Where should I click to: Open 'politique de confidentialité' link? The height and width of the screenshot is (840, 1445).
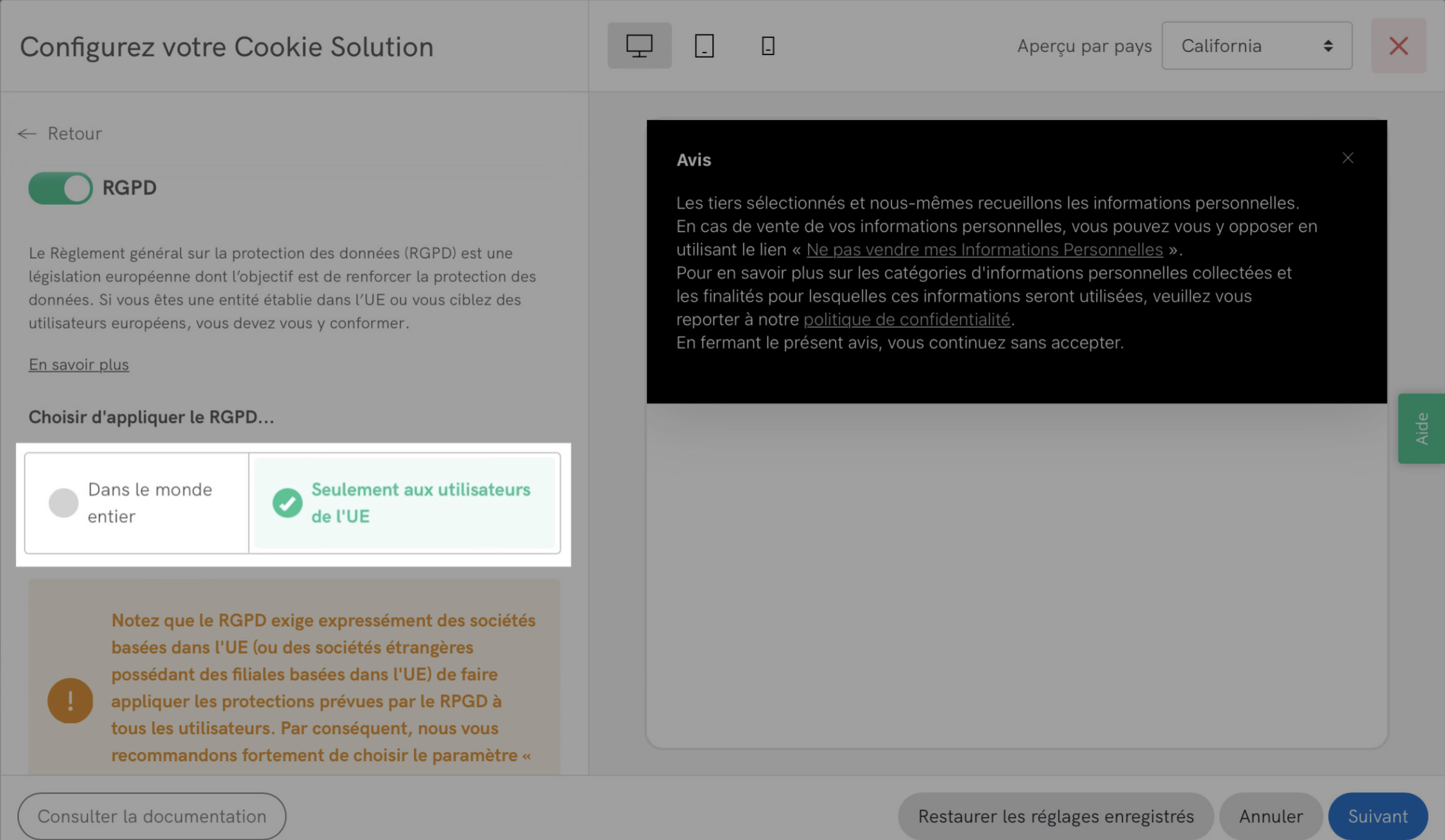[906, 320]
